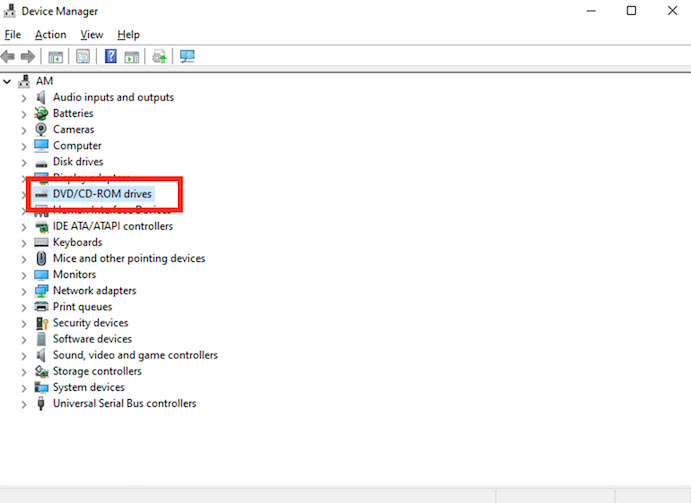This screenshot has height=503, width=691.
Task: Select Sound, video and game controllers label
Action: [135, 355]
